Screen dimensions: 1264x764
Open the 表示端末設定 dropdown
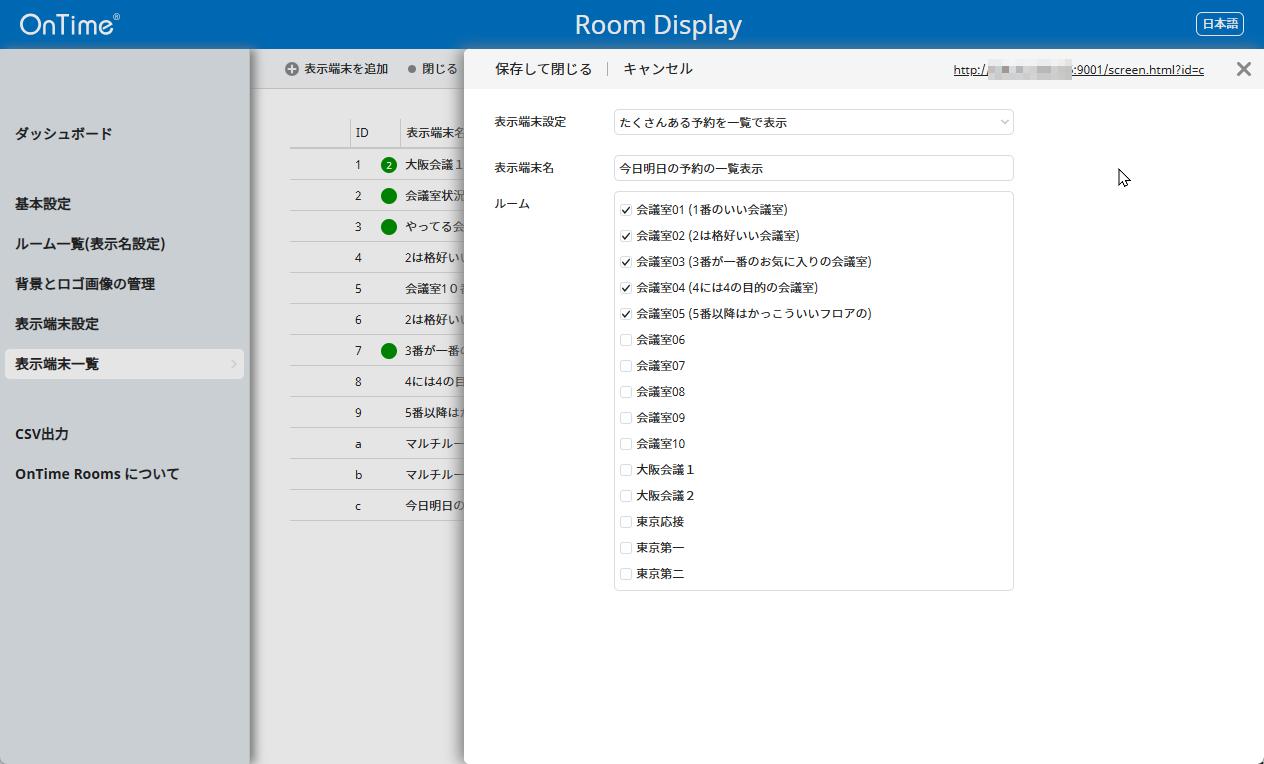(x=813, y=122)
